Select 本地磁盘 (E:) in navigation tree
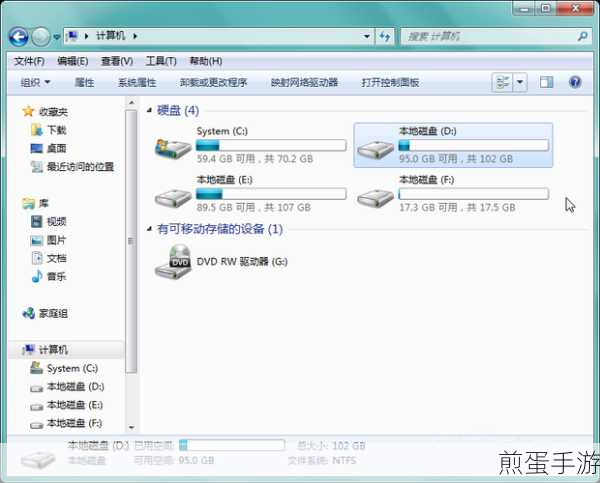The width and height of the screenshot is (600, 483). point(66,405)
